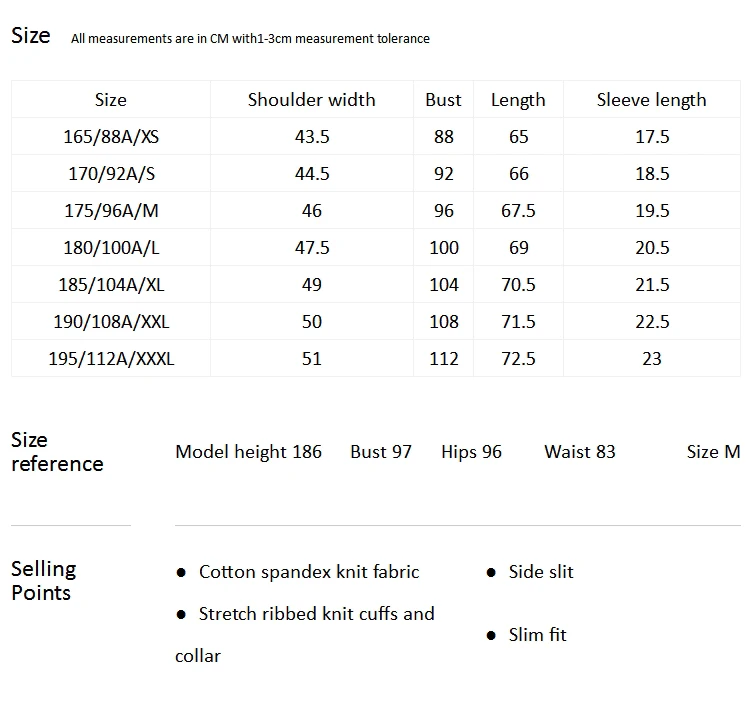Select the 165/88A/XS size row label
Screen dimensions: 750x718
coord(111,137)
